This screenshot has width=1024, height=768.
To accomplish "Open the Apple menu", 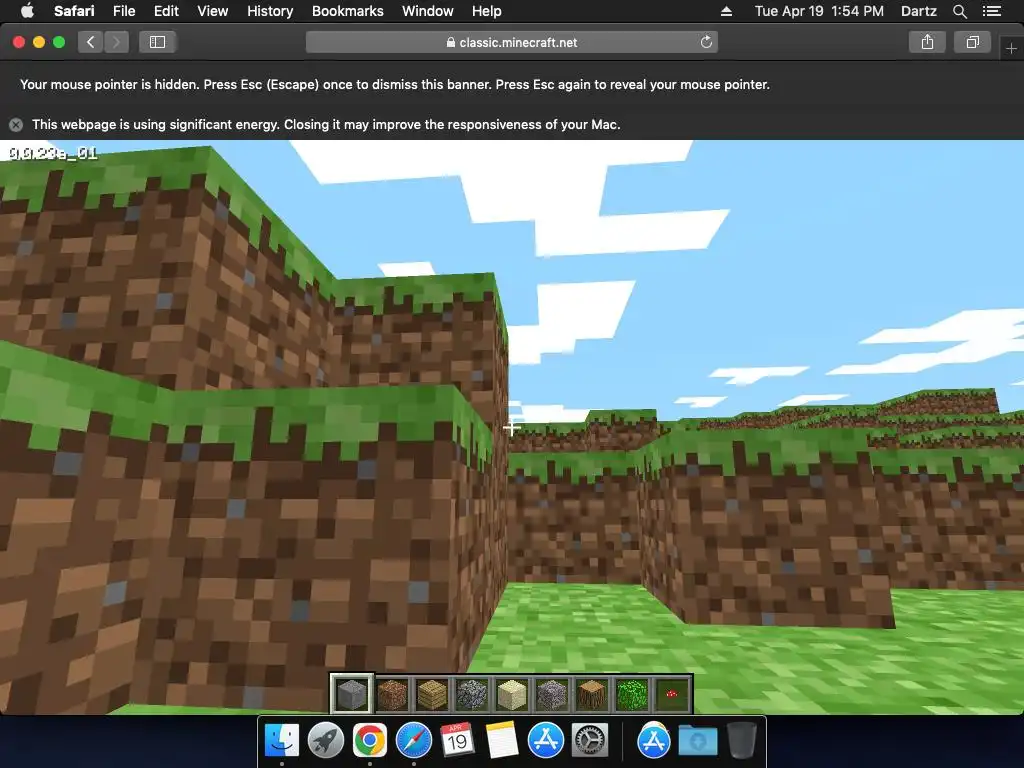I will pos(27,11).
